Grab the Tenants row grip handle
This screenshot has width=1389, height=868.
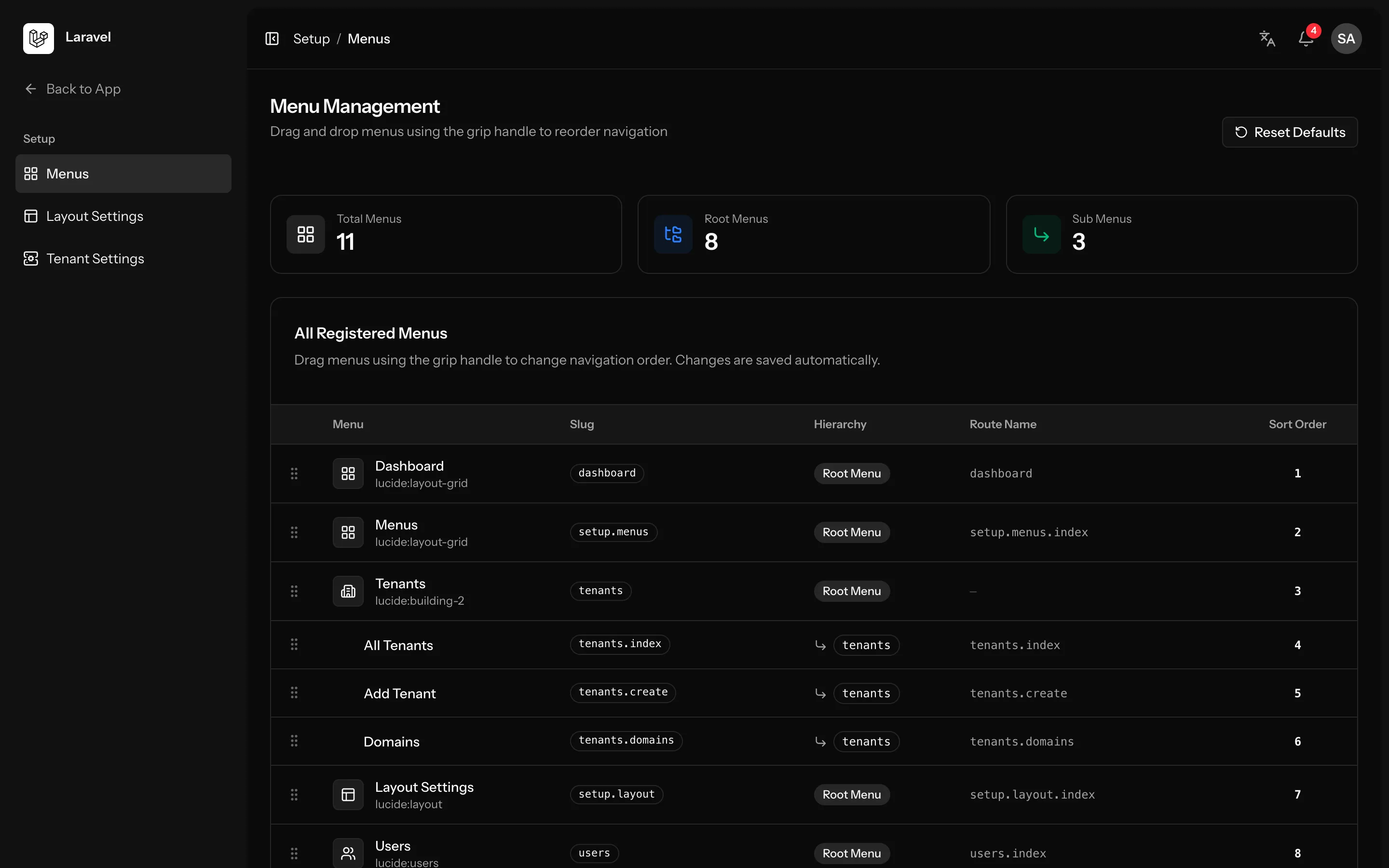coord(295,591)
